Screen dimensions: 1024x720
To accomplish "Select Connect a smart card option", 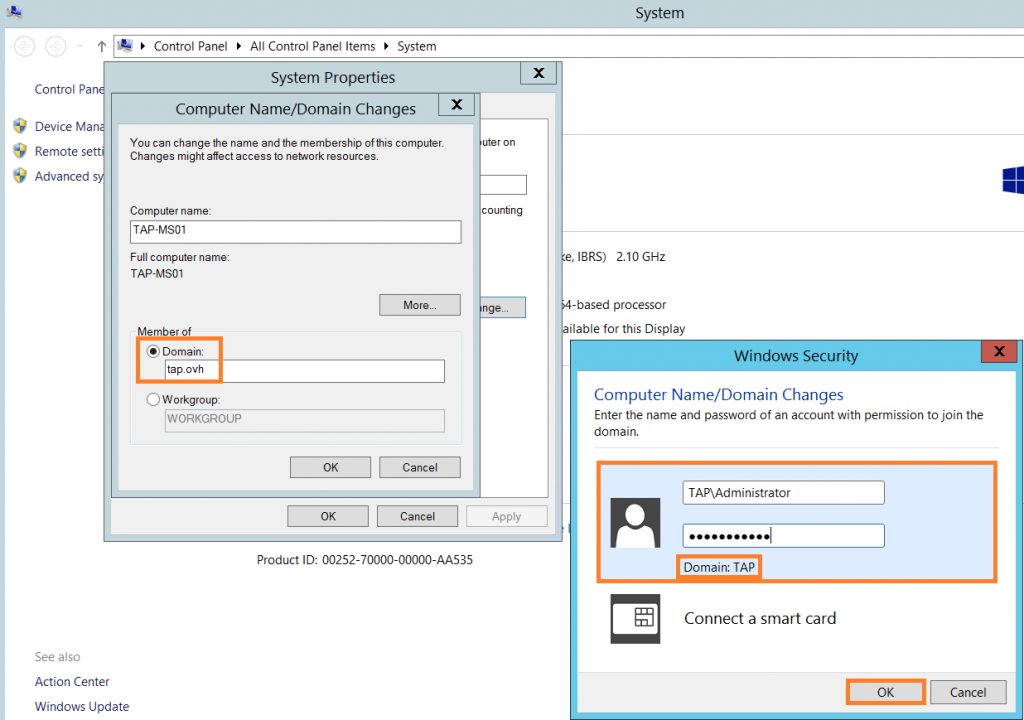I will point(760,619).
